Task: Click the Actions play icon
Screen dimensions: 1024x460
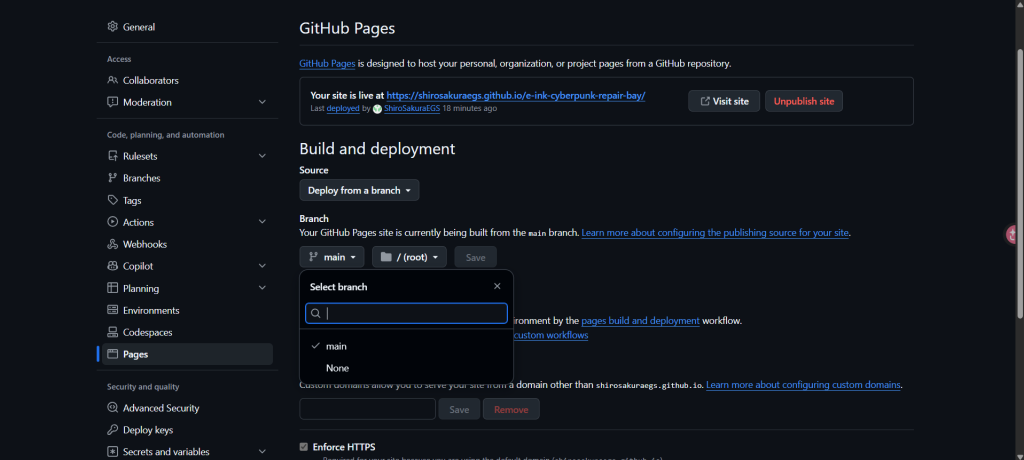Action: (x=112, y=222)
